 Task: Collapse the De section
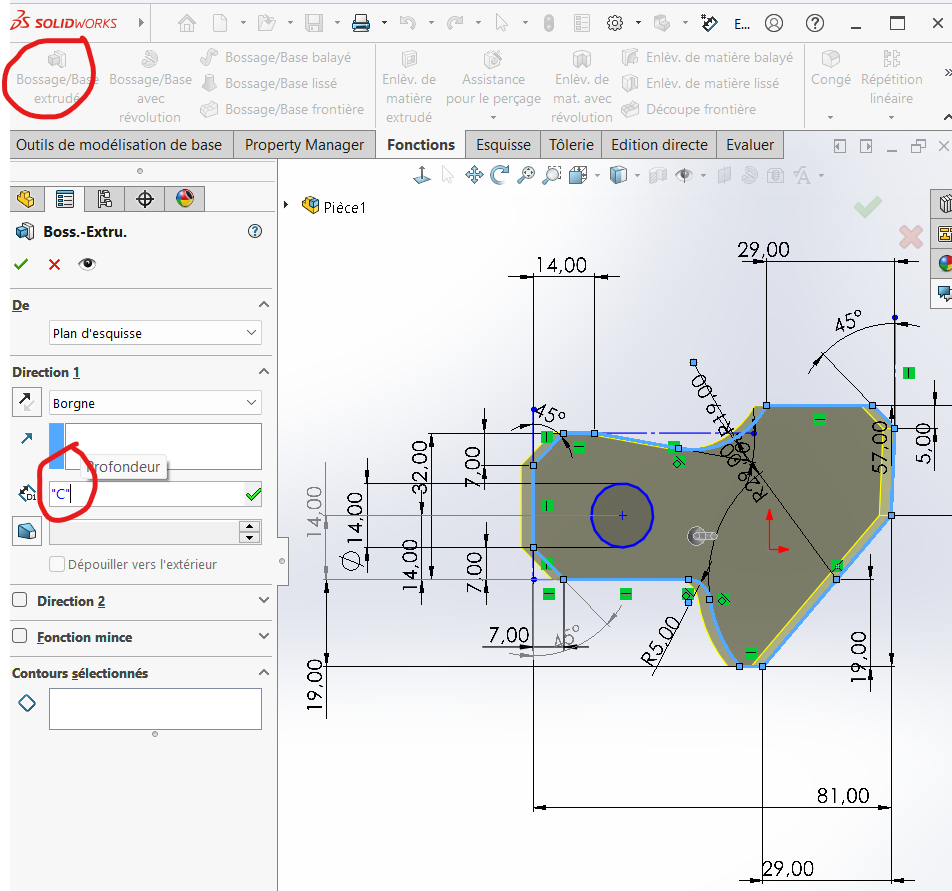tap(264, 305)
